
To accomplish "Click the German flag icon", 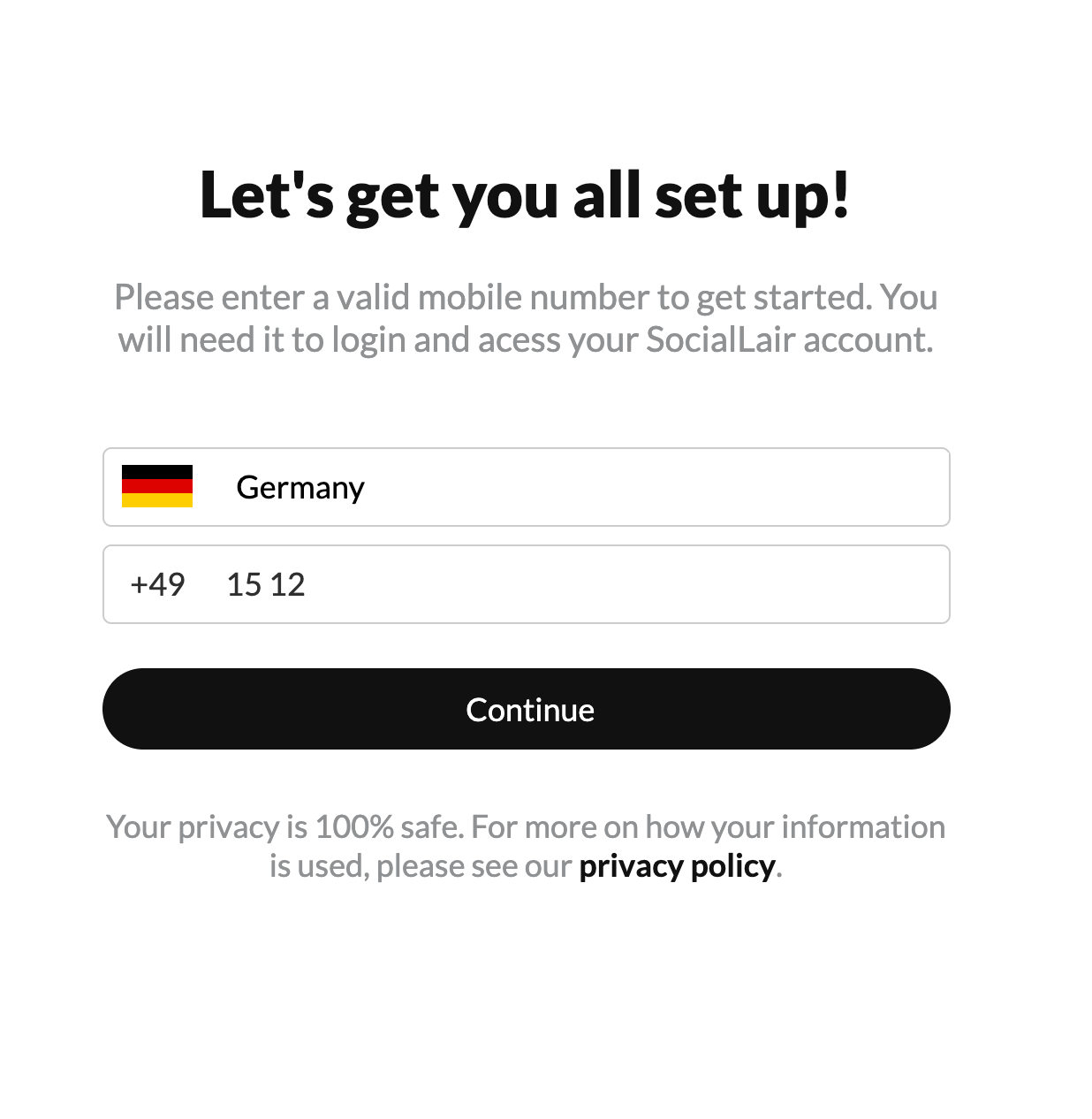I will pyautogui.click(x=157, y=486).
